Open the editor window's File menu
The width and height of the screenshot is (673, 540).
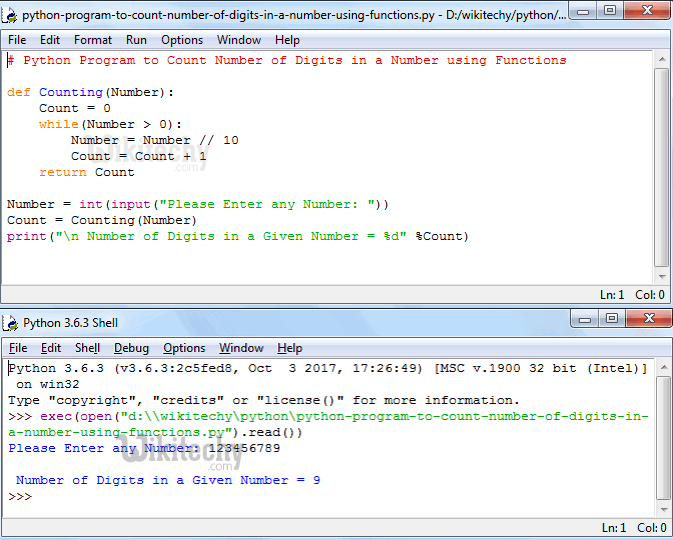click(17, 40)
